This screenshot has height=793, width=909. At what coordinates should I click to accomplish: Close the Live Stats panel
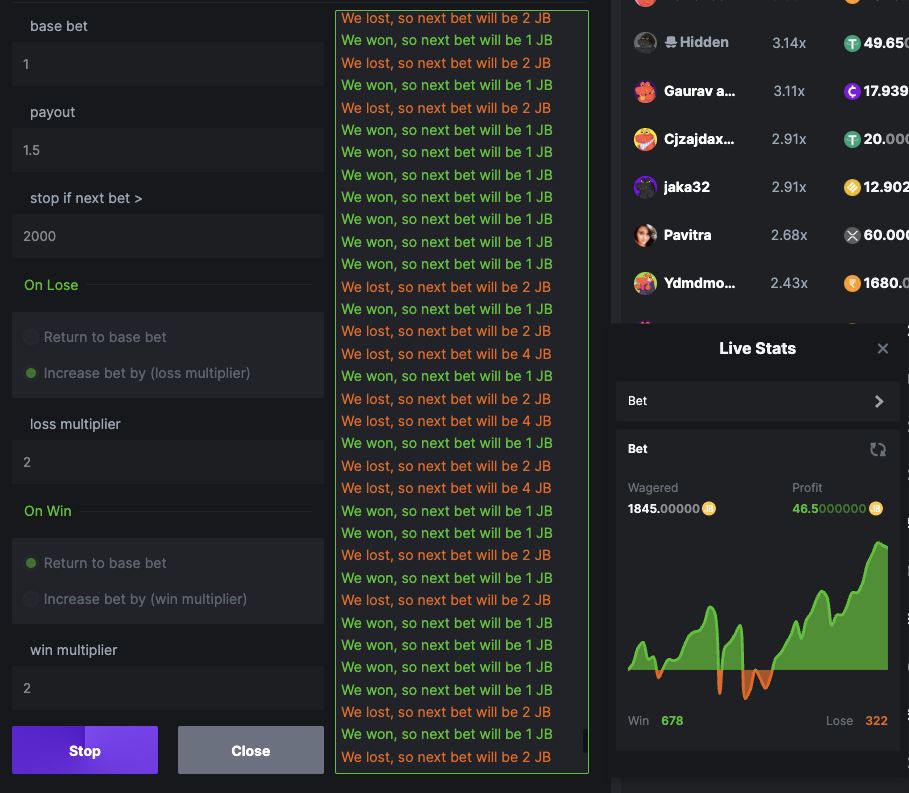coord(882,348)
